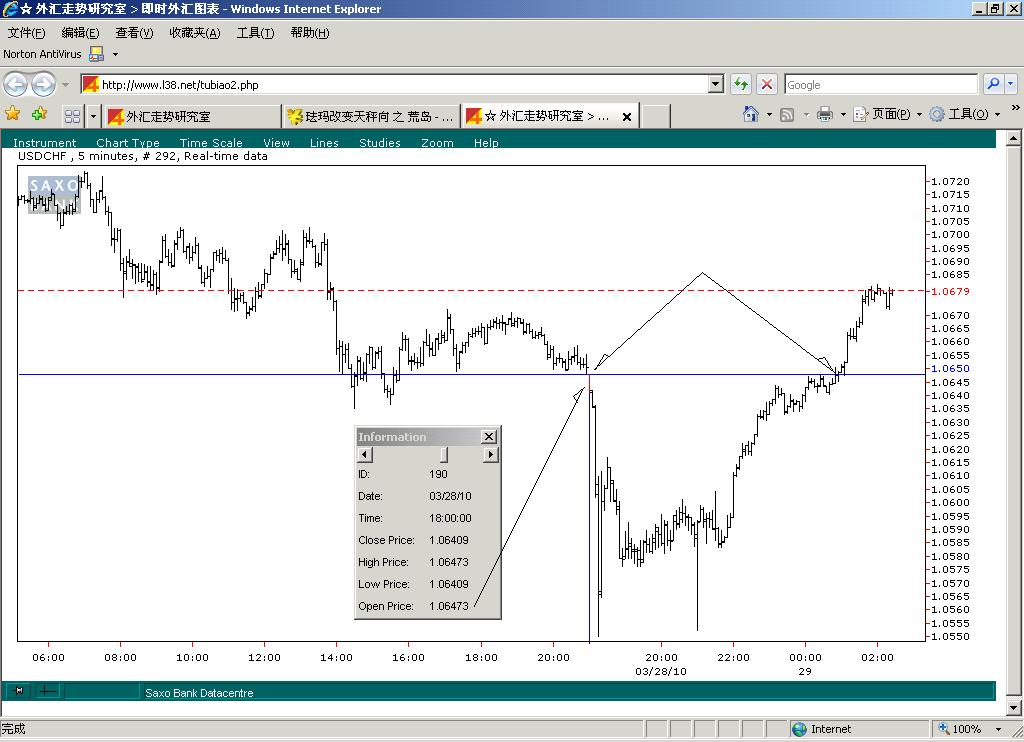Click the first chart tool button at bottom-left
The width and height of the screenshot is (1024, 742).
[x=19, y=690]
